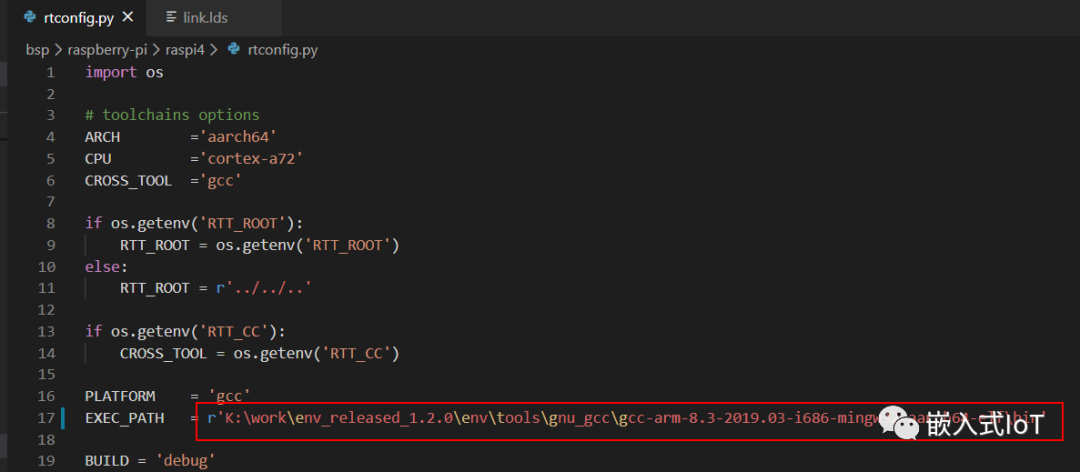Screen dimensions: 1080x472
Task: Place cursor in the 'import os' line
Action: pyautogui.click(x=124, y=72)
